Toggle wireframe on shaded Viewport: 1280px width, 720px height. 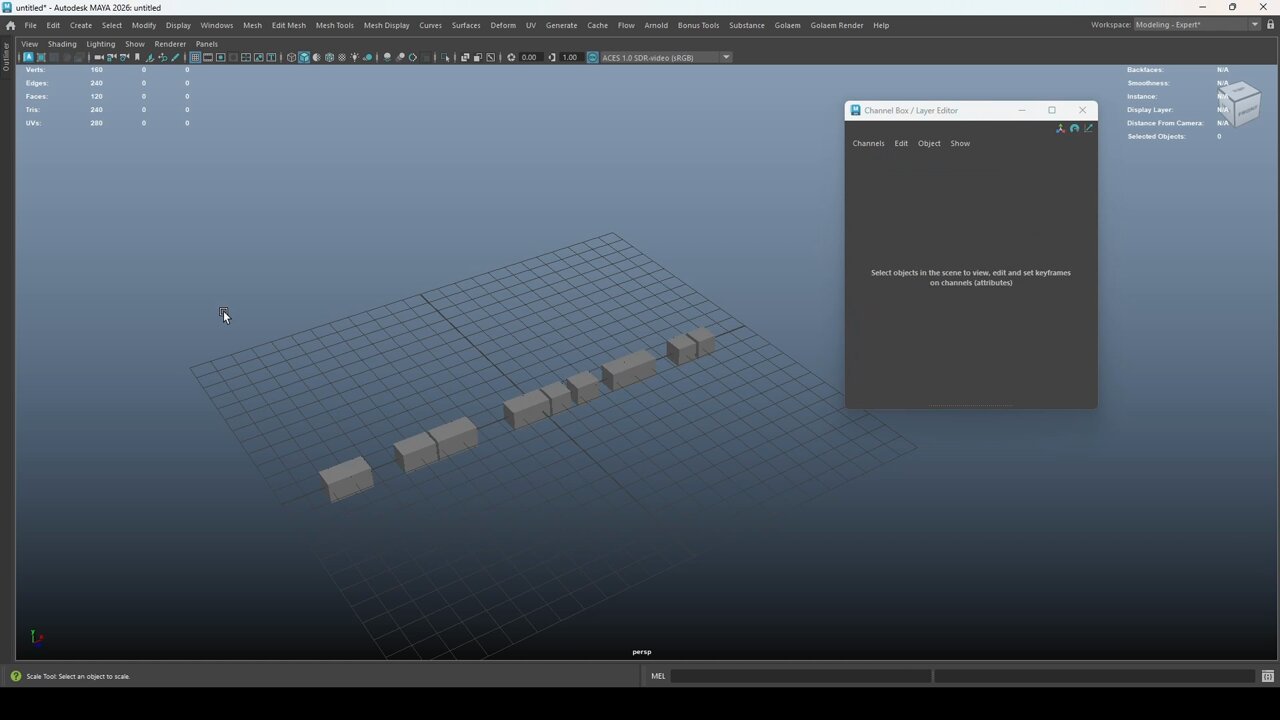coord(329,57)
